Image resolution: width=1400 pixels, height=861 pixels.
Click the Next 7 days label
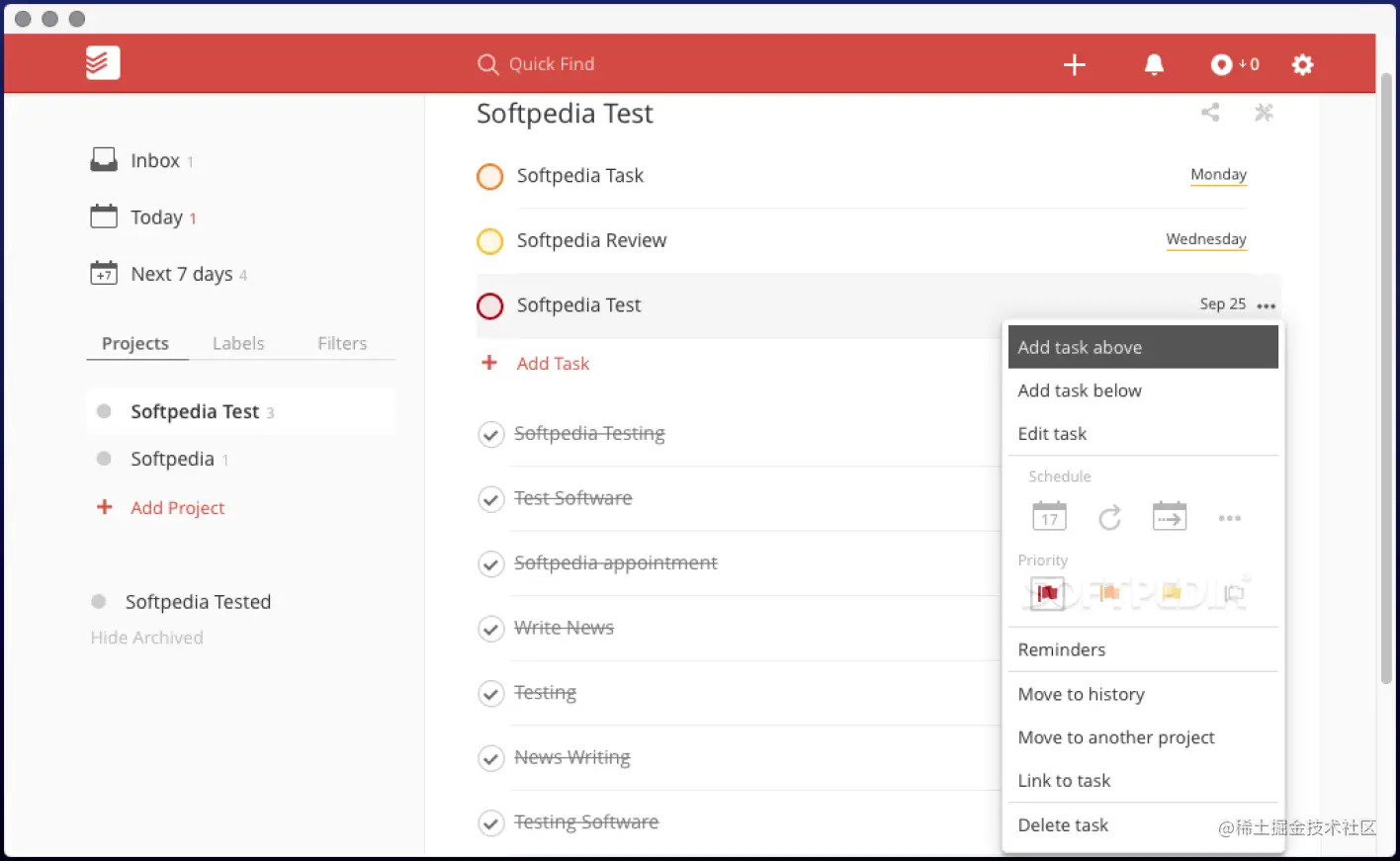(182, 274)
